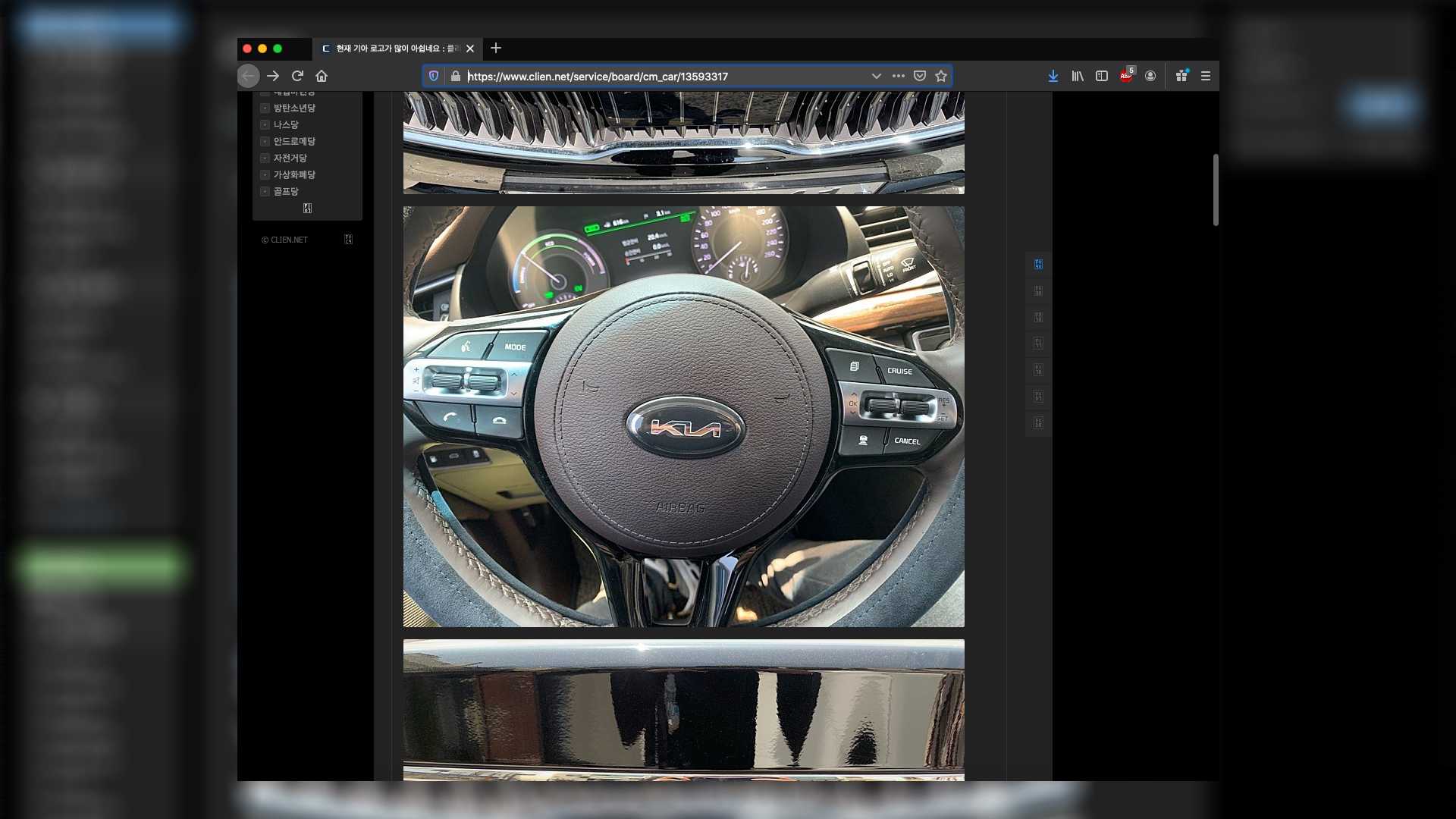The width and height of the screenshot is (1456, 819).
Task: Toggle the sidebar view icon
Action: pyautogui.click(x=1102, y=76)
